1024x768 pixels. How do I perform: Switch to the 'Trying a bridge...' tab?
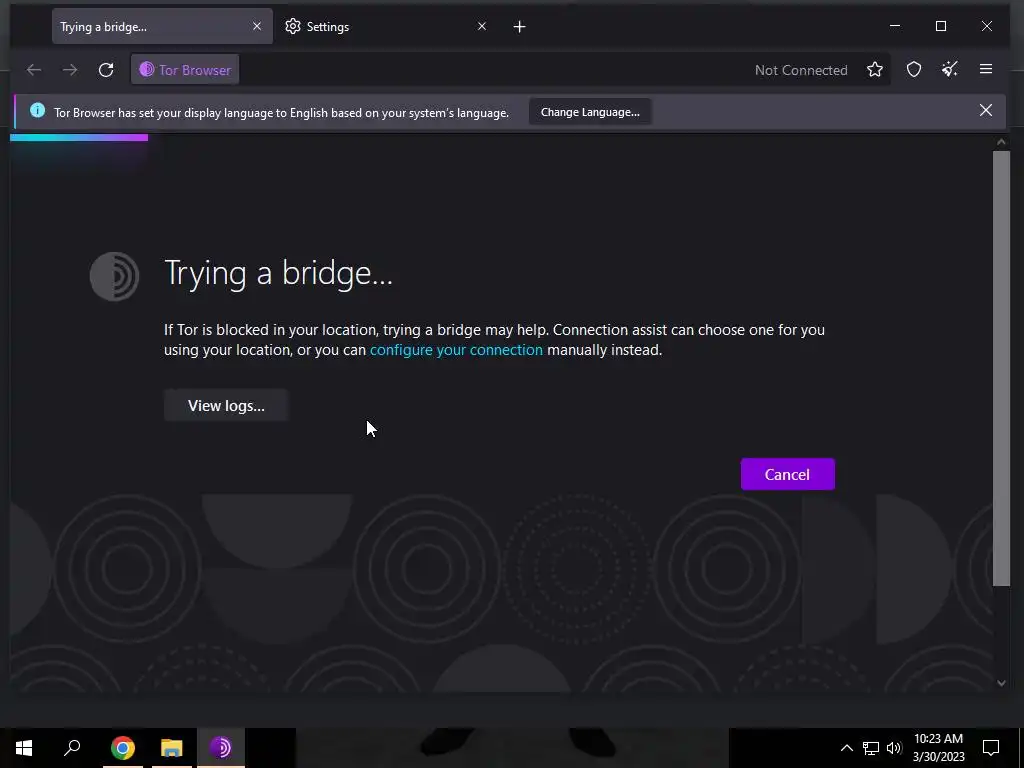pos(163,26)
